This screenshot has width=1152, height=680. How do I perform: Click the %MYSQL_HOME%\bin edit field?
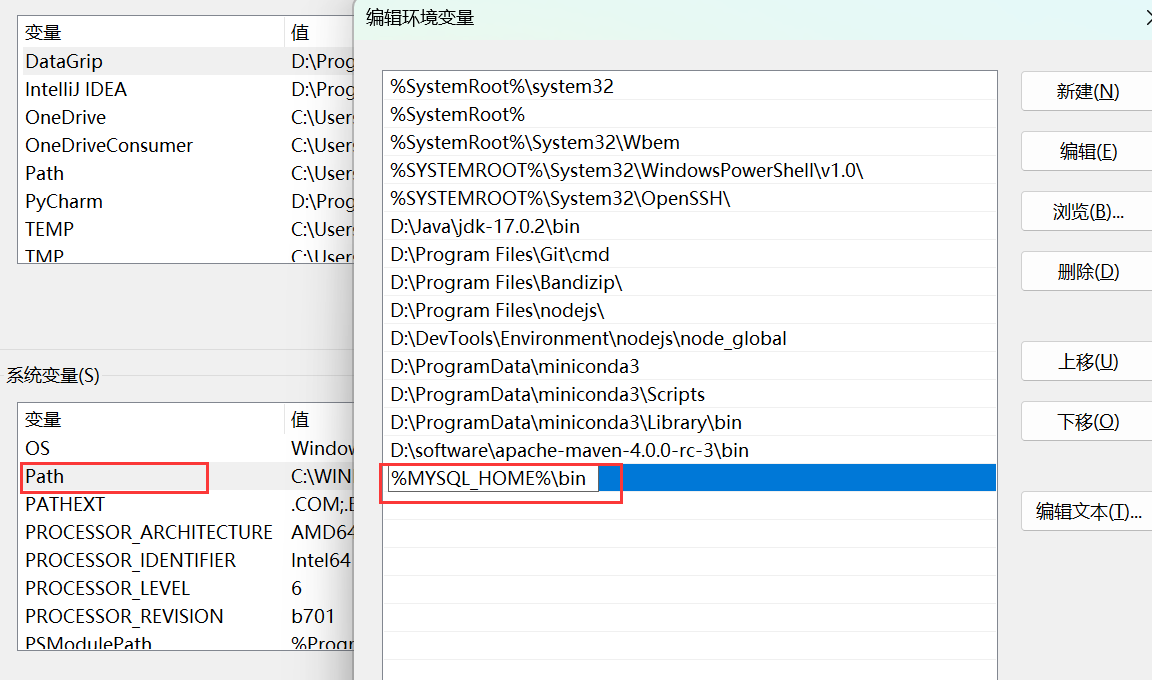[x=493, y=479]
